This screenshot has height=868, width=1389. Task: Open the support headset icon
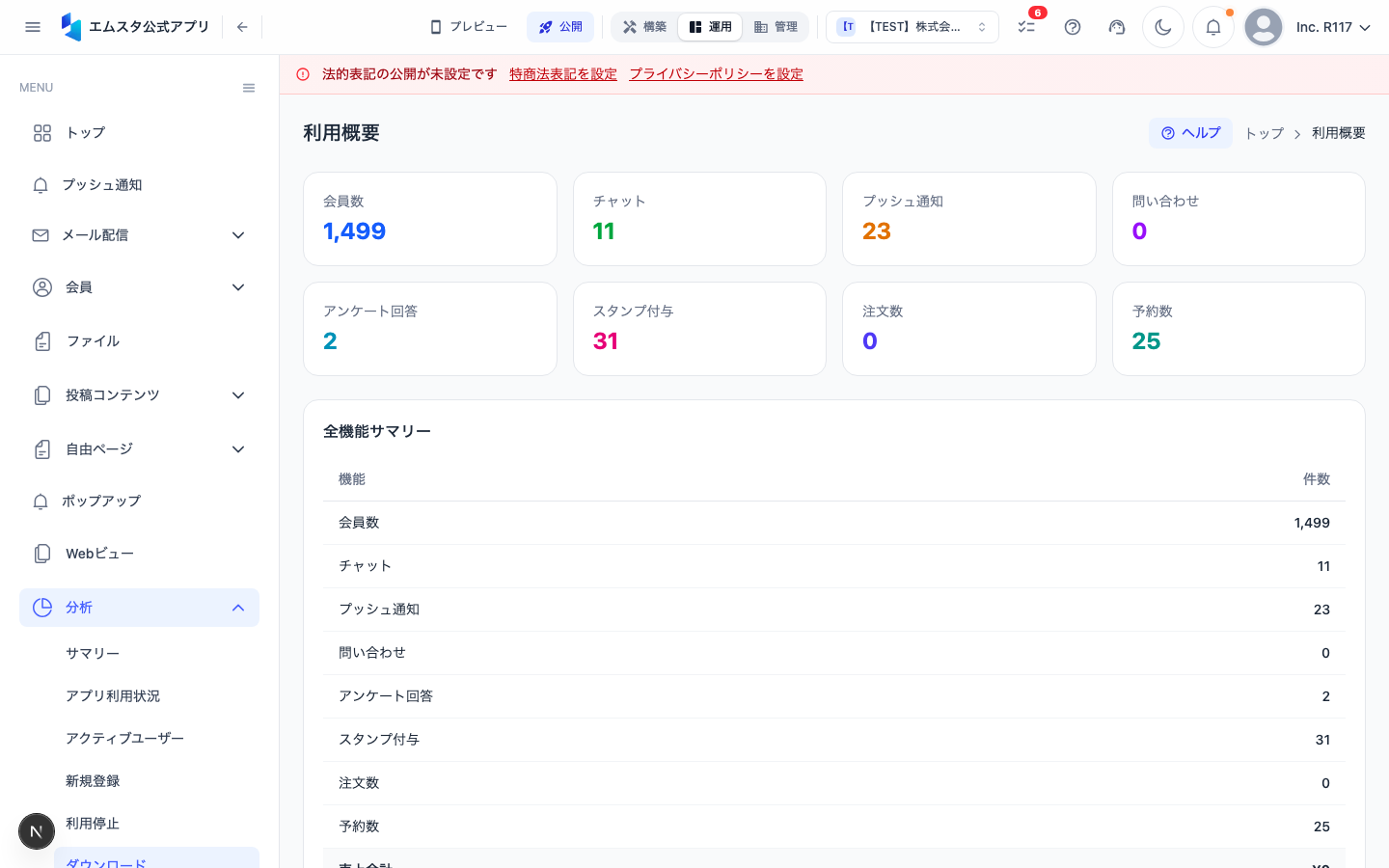[1117, 27]
